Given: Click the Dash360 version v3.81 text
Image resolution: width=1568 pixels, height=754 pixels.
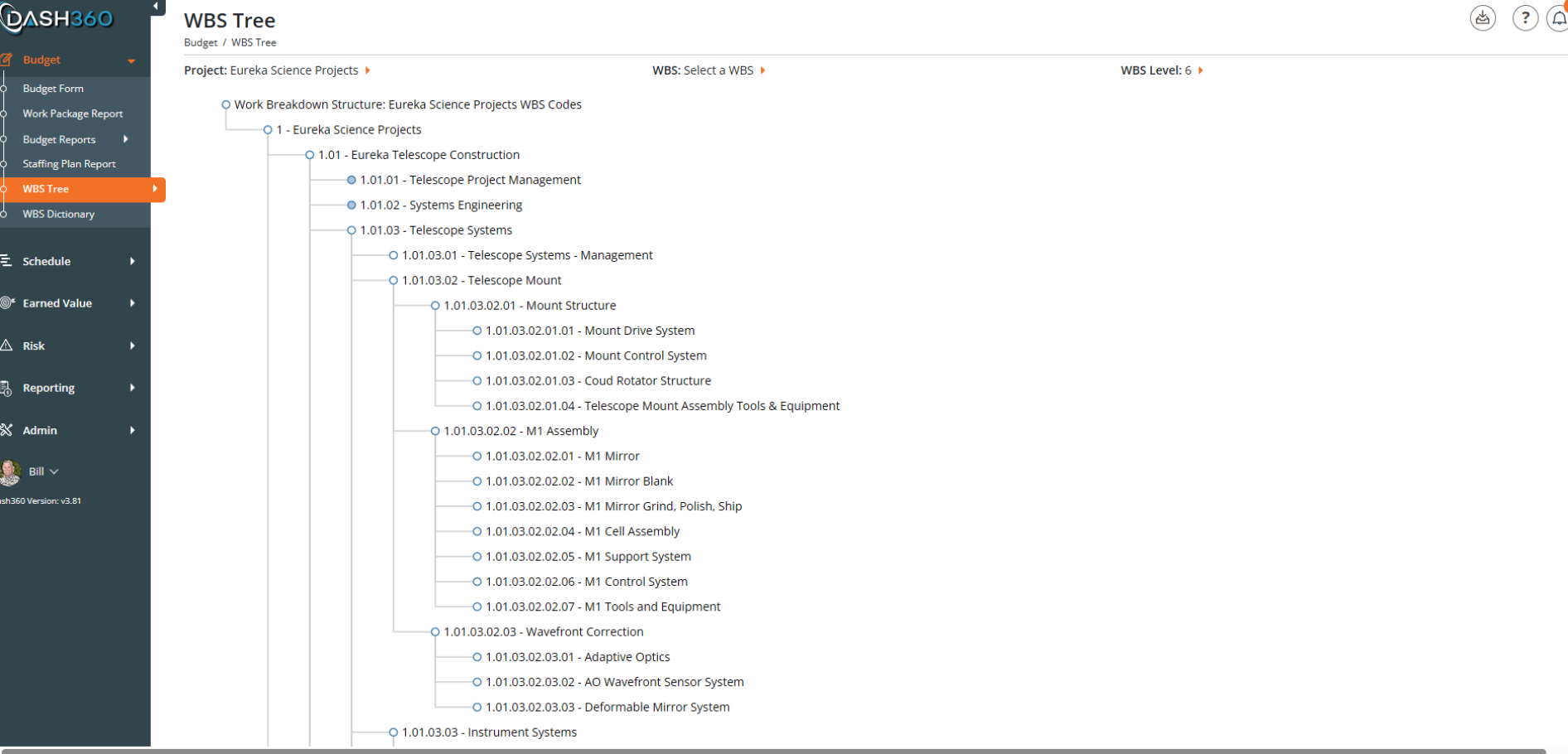Looking at the screenshot, I should [x=41, y=500].
